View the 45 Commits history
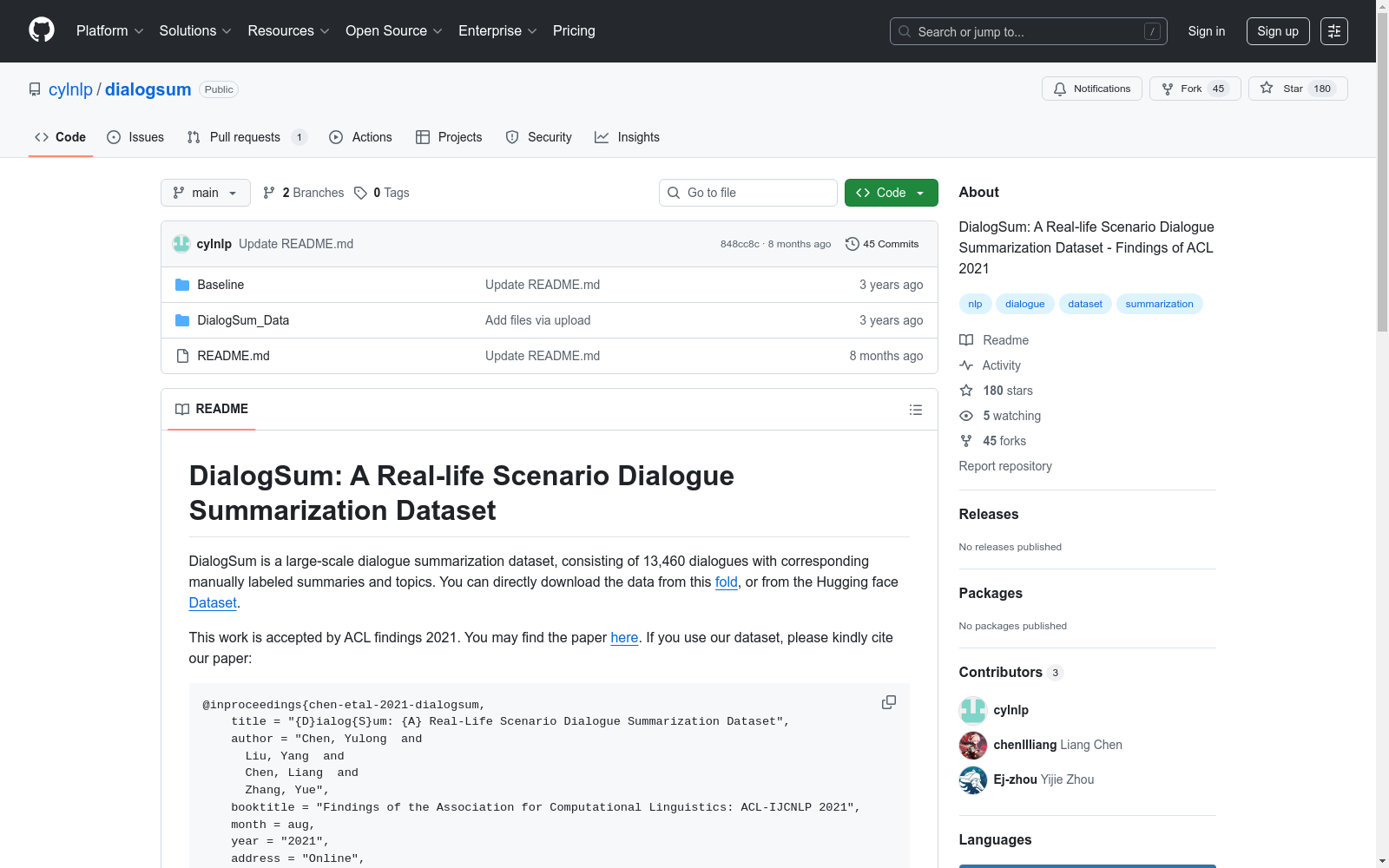 [883, 244]
